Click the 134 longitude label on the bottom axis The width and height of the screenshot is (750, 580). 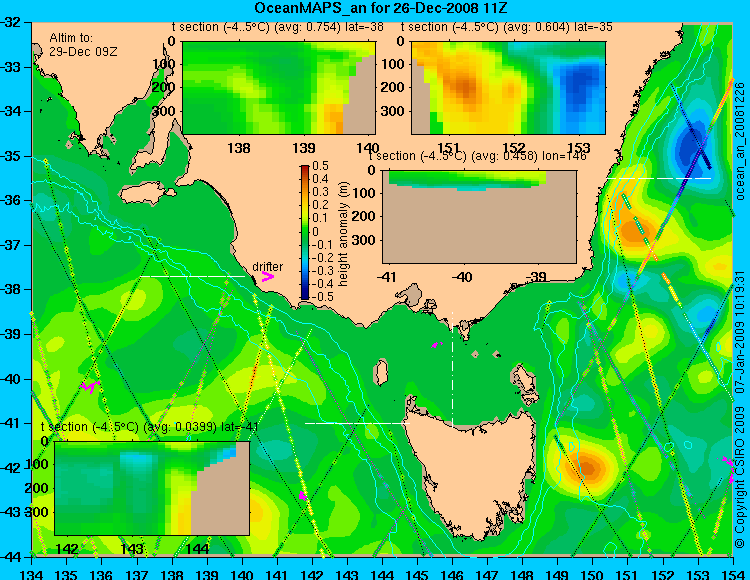32,574
